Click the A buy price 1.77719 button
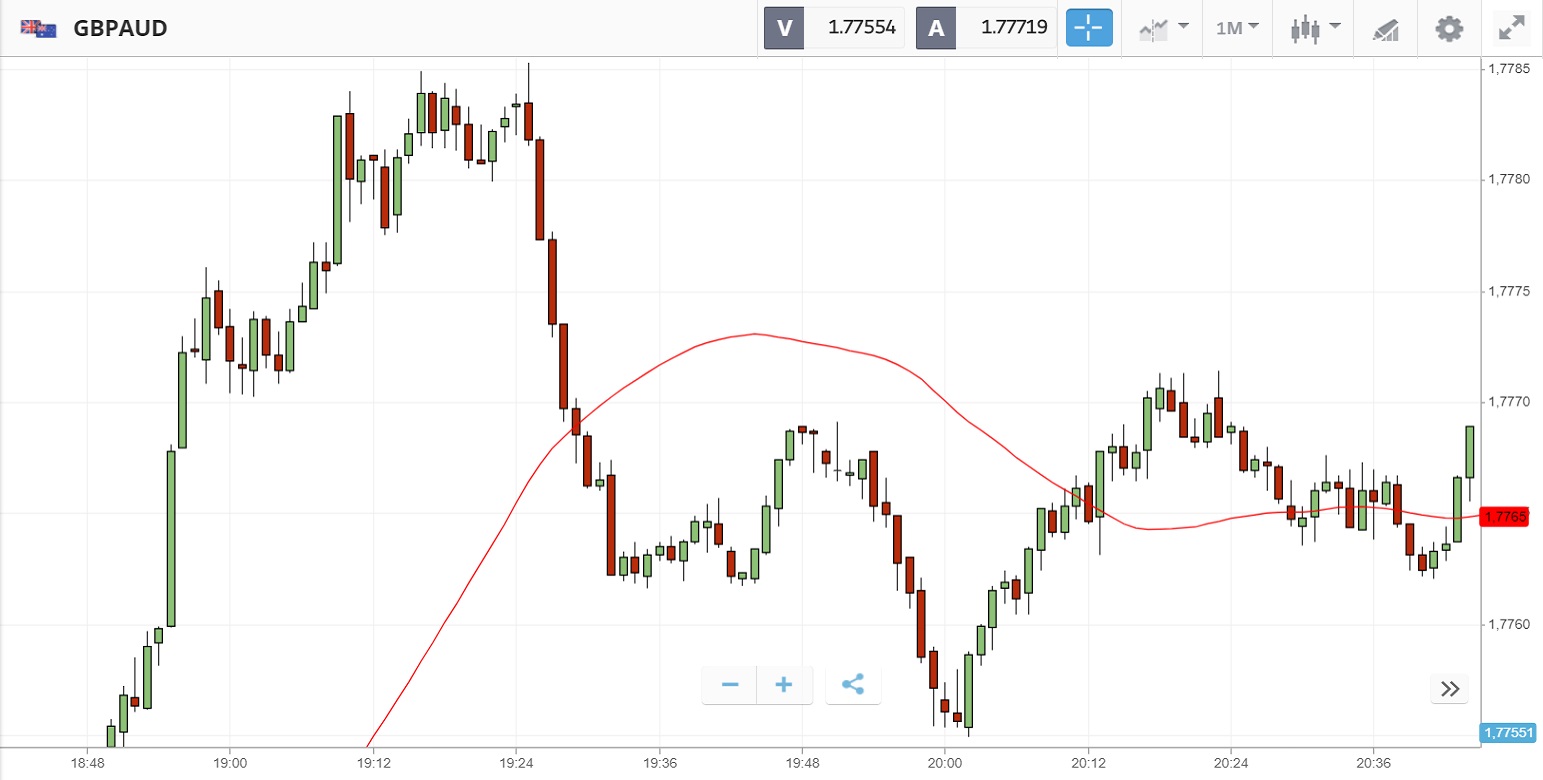Image resolution: width=1543 pixels, height=780 pixels. (986, 28)
